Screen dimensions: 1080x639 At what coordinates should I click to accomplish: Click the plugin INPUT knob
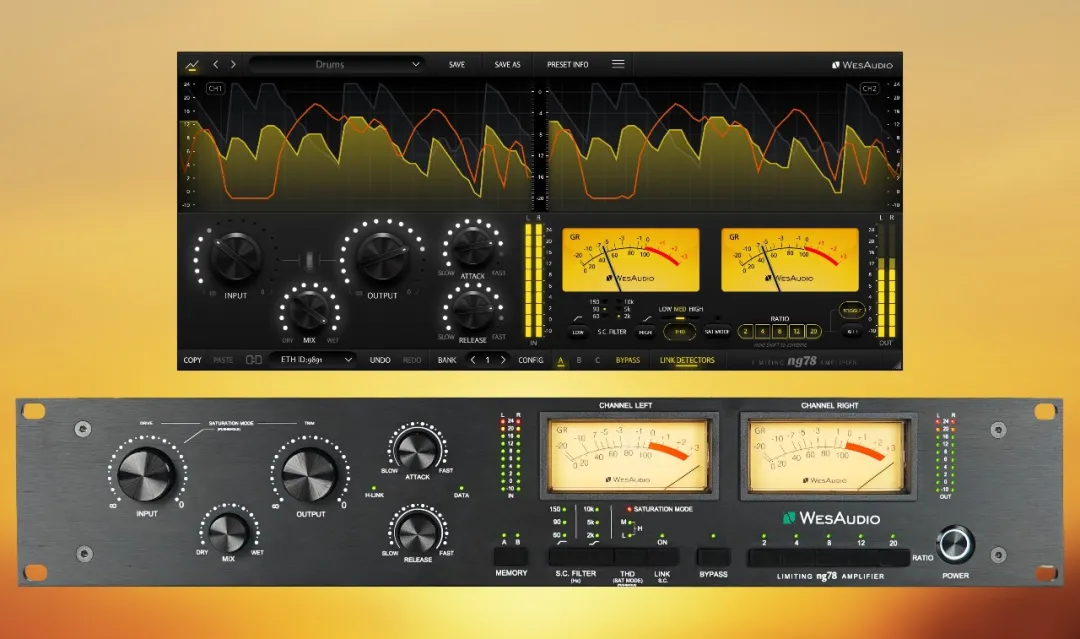click(x=236, y=255)
